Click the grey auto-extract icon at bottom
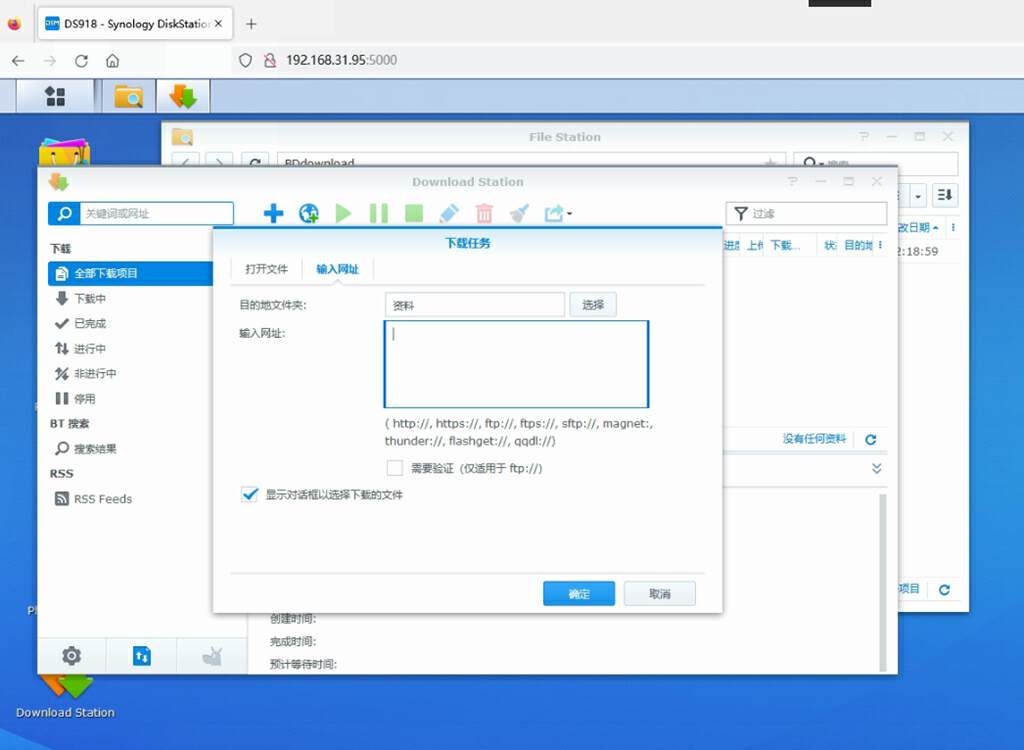This screenshot has width=1024, height=750. click(213, 655)
